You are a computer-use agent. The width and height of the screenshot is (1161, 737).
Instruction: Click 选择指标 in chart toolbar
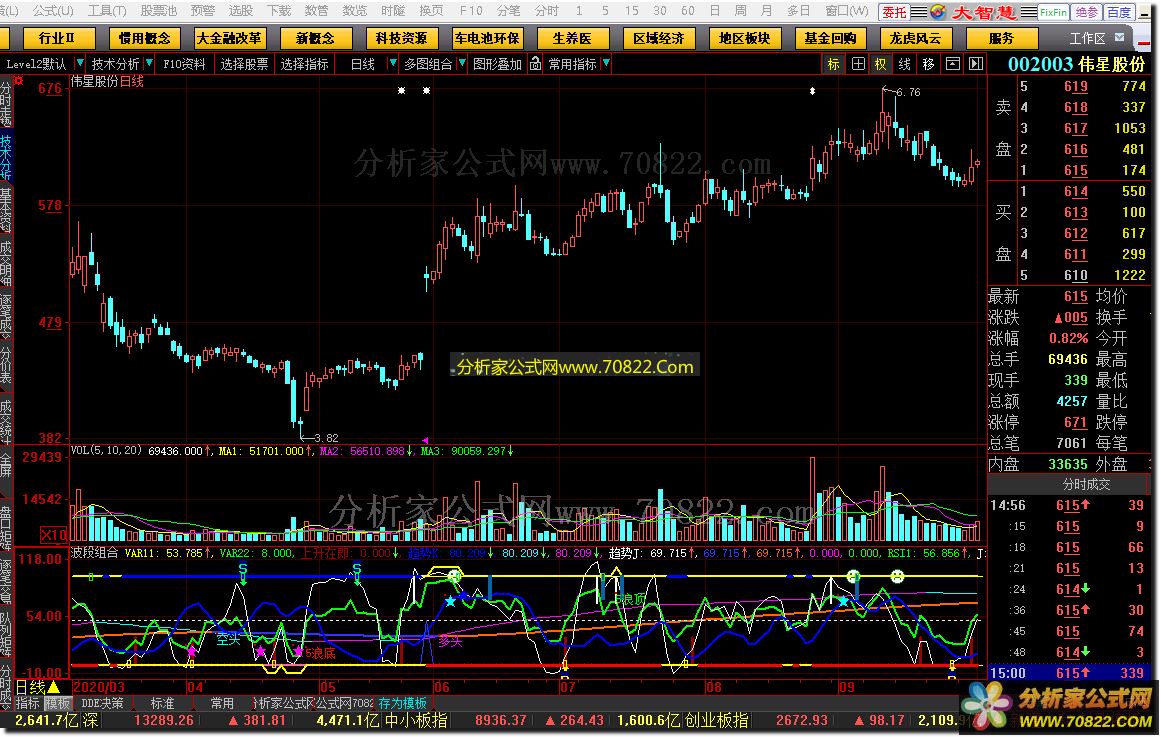(304, 64)
